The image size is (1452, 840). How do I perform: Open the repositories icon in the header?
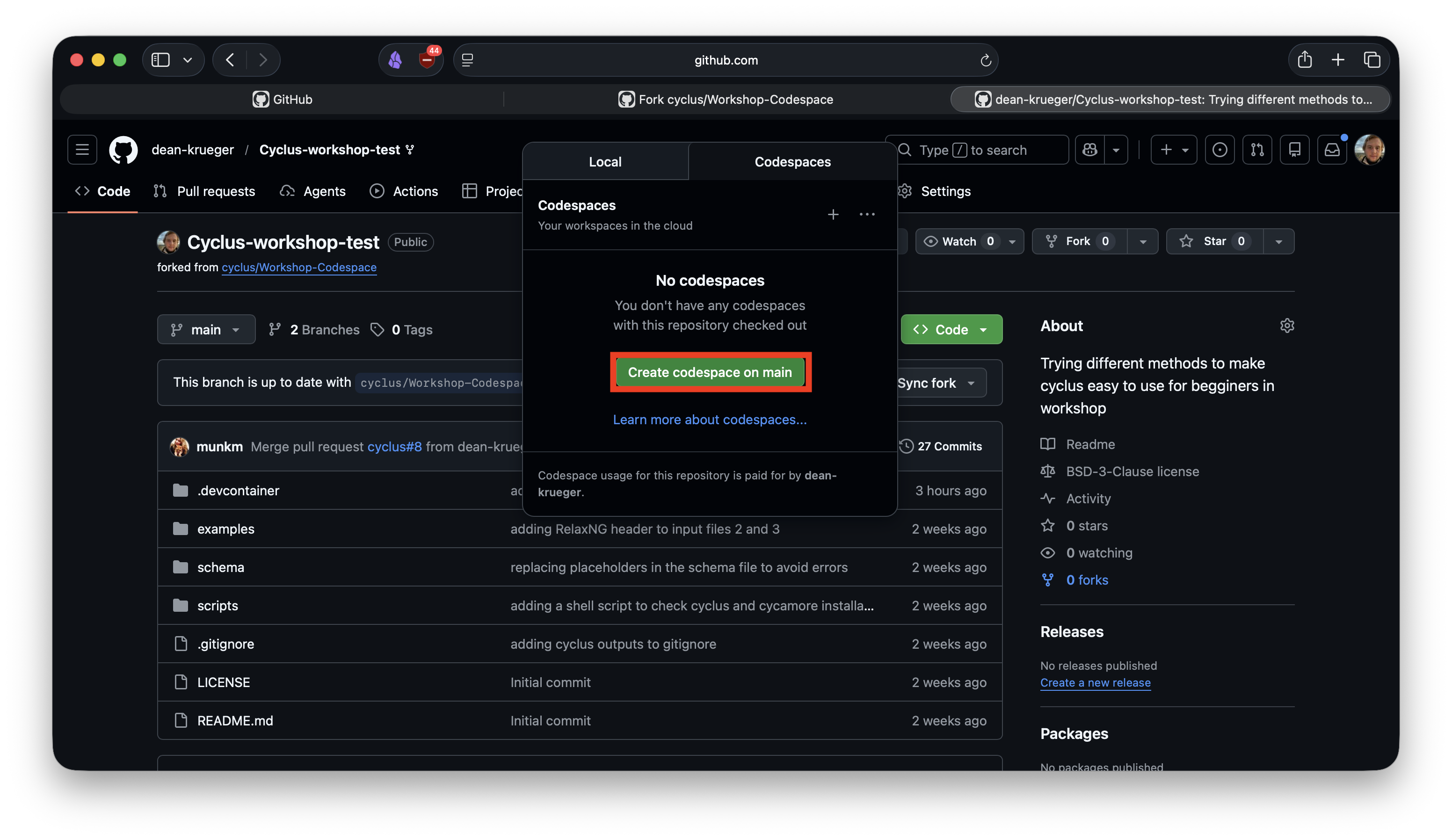1294,150
